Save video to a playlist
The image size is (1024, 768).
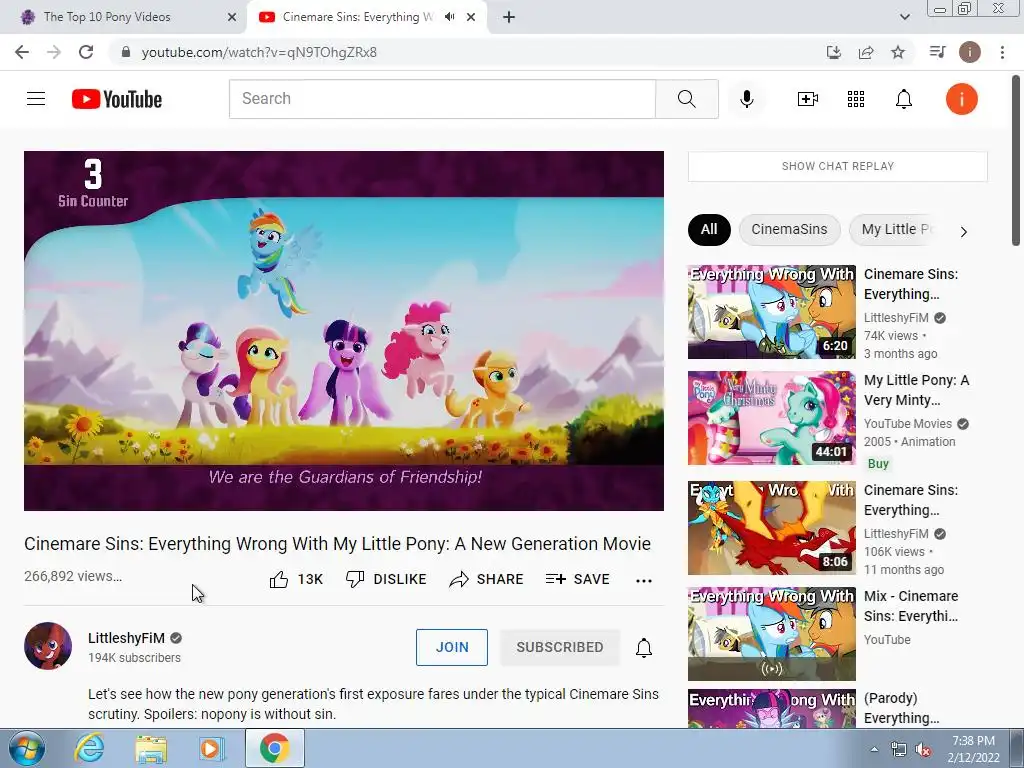click(x=577, y=579)
